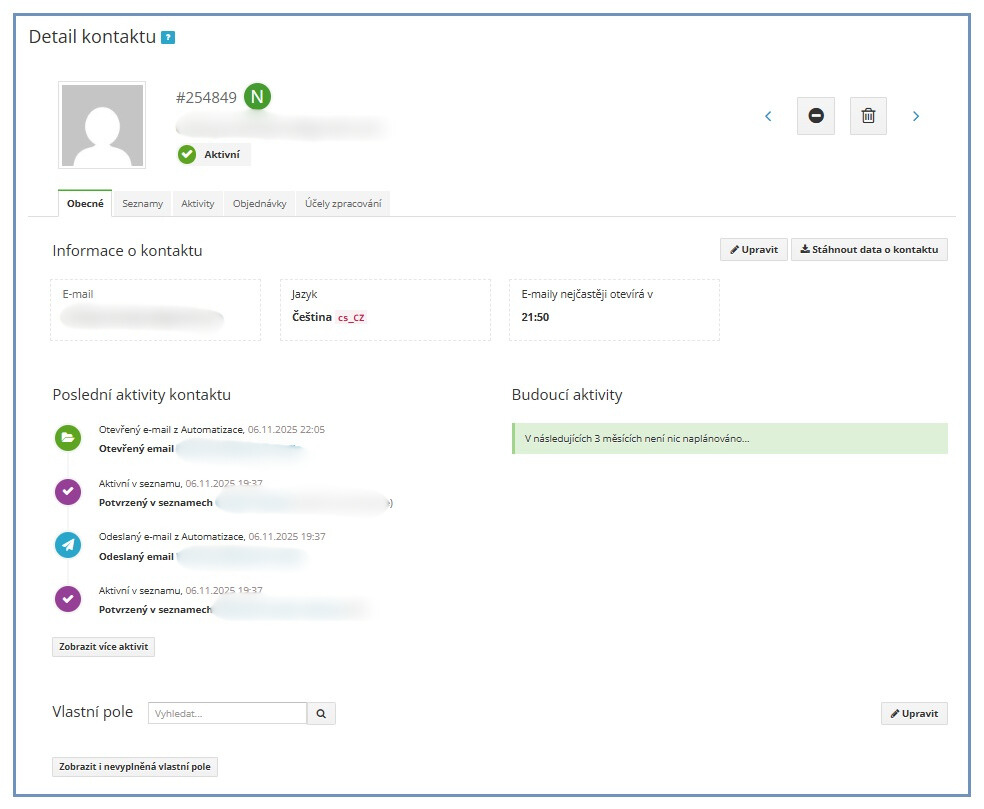Show unfilled fields via Zobrazit i nevyplněná
This screenshot has height=809, width=984.
tap(135, 767)
